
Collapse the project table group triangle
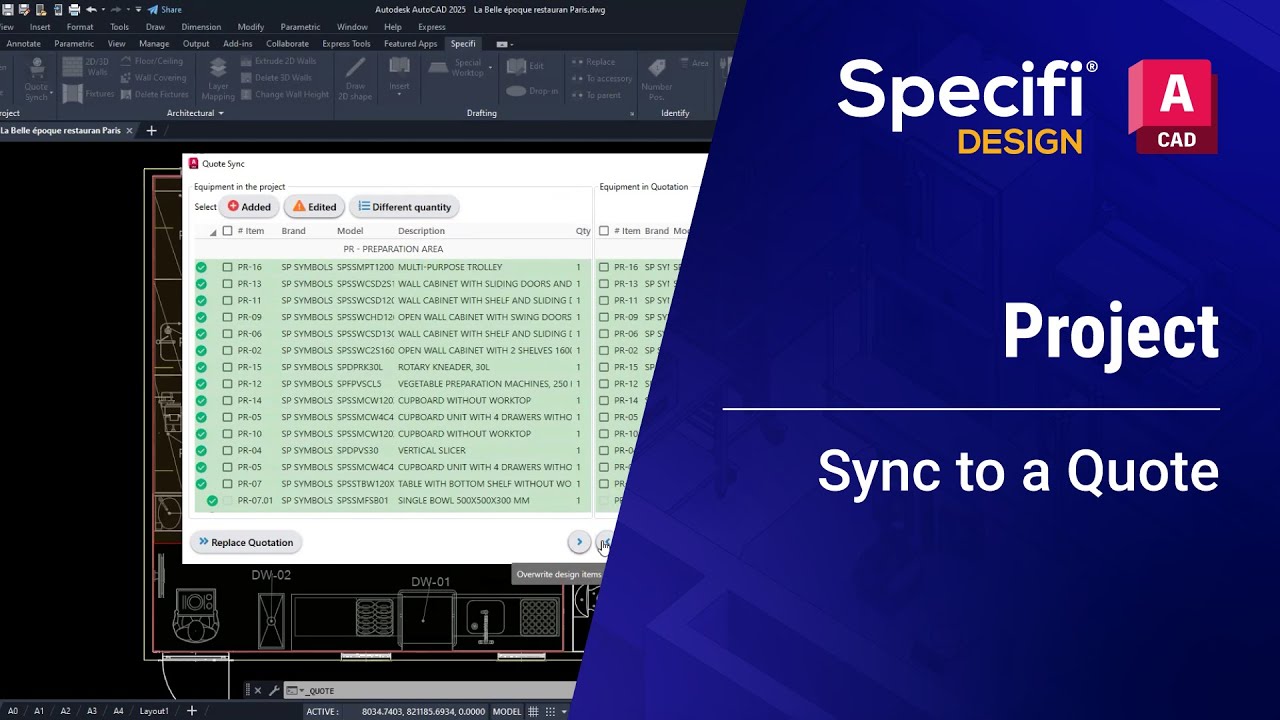click(x=212, y=232)
